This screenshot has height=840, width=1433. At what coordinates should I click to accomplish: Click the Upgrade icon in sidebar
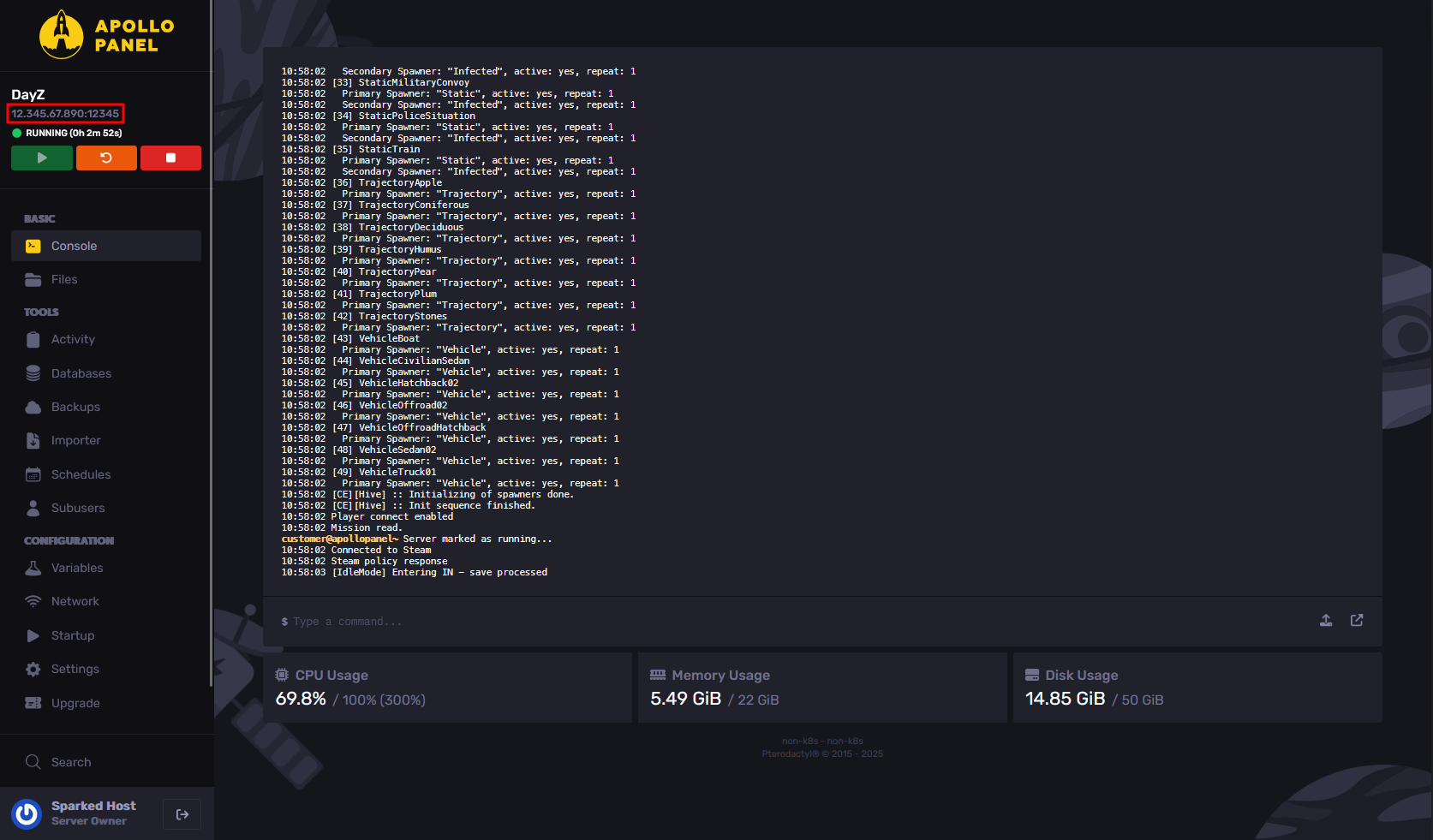click(33, 703)
